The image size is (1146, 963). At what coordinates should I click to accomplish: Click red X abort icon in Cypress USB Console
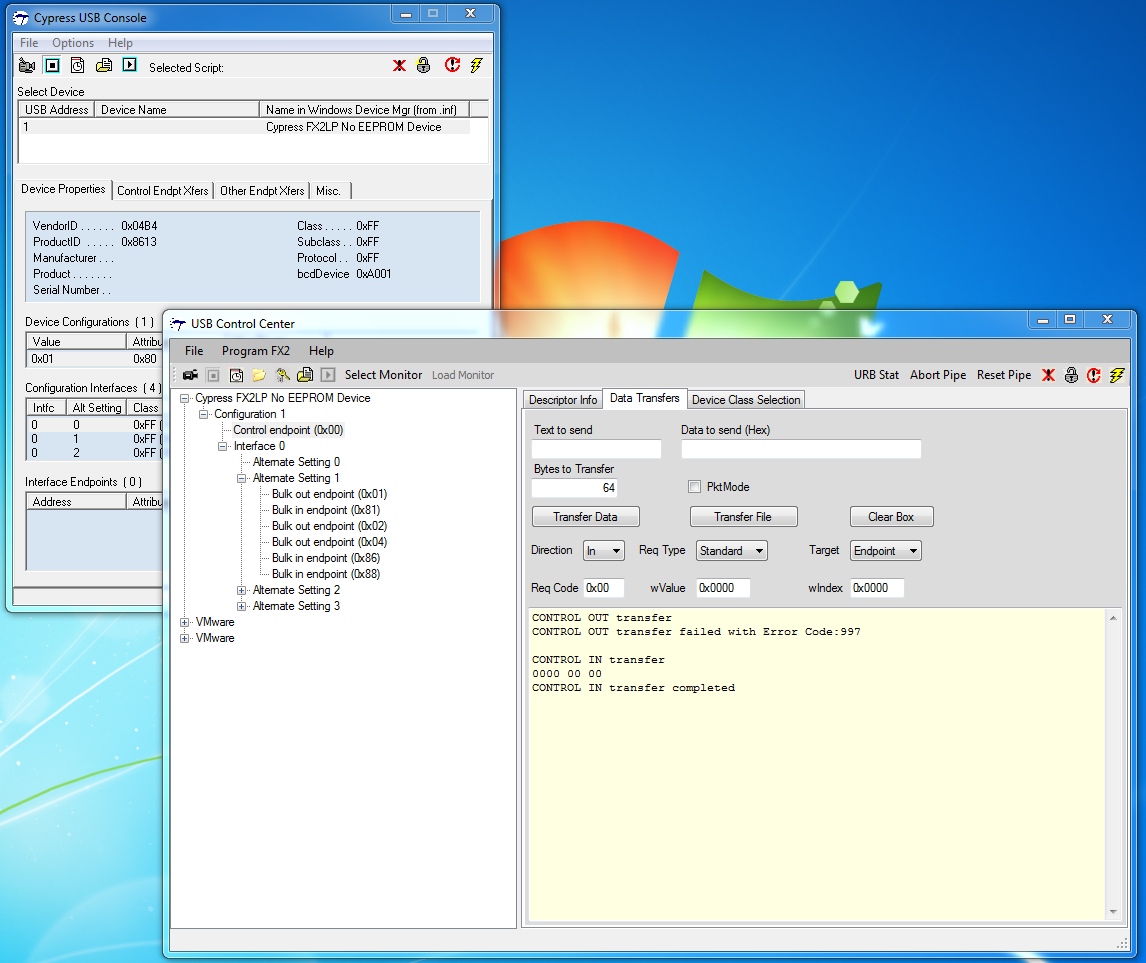(x=399, y=66)
